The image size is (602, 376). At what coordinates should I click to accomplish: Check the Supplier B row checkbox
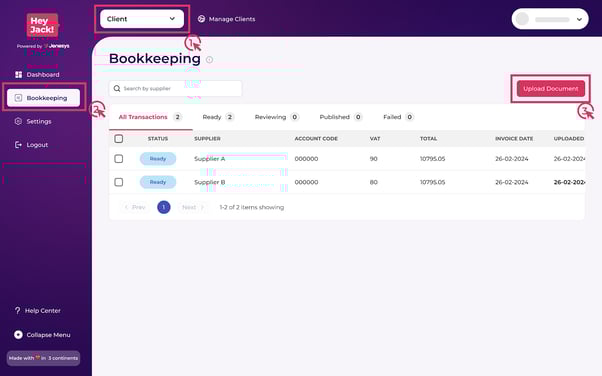coord(119,182)
